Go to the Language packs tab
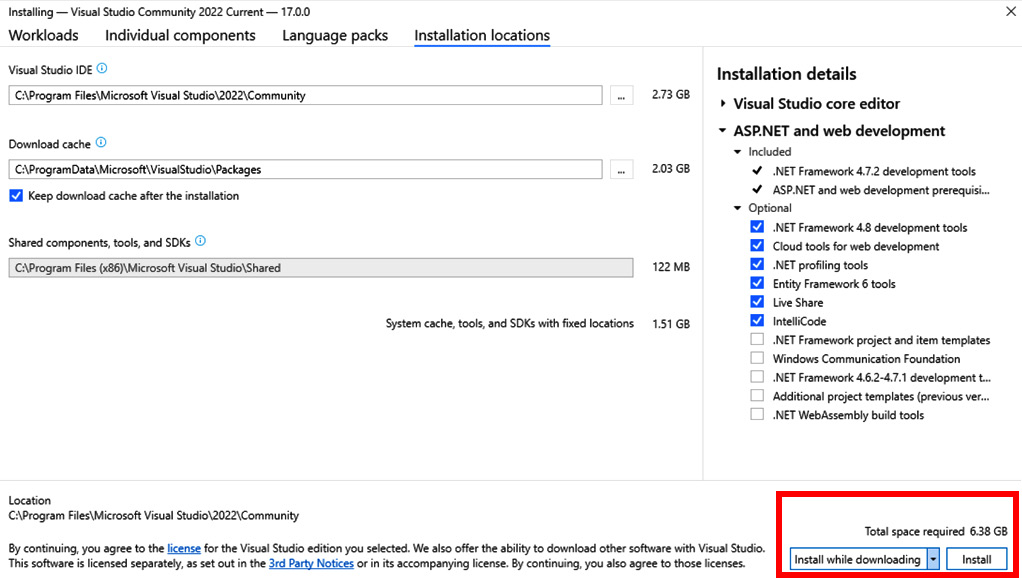Screen dimensions: 1022x578 tap(335, 35)
